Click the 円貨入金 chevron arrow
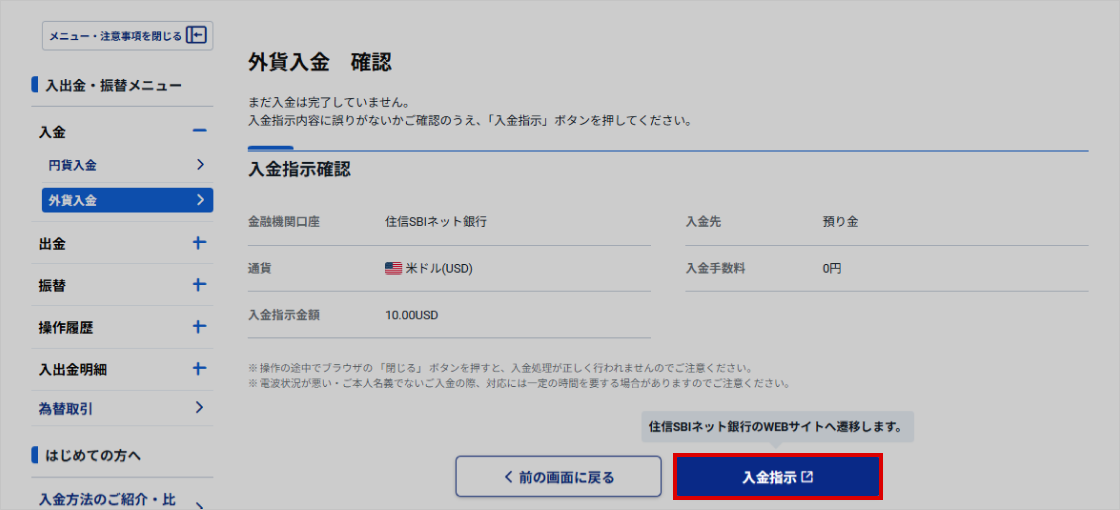 click(x=200, y=165)
